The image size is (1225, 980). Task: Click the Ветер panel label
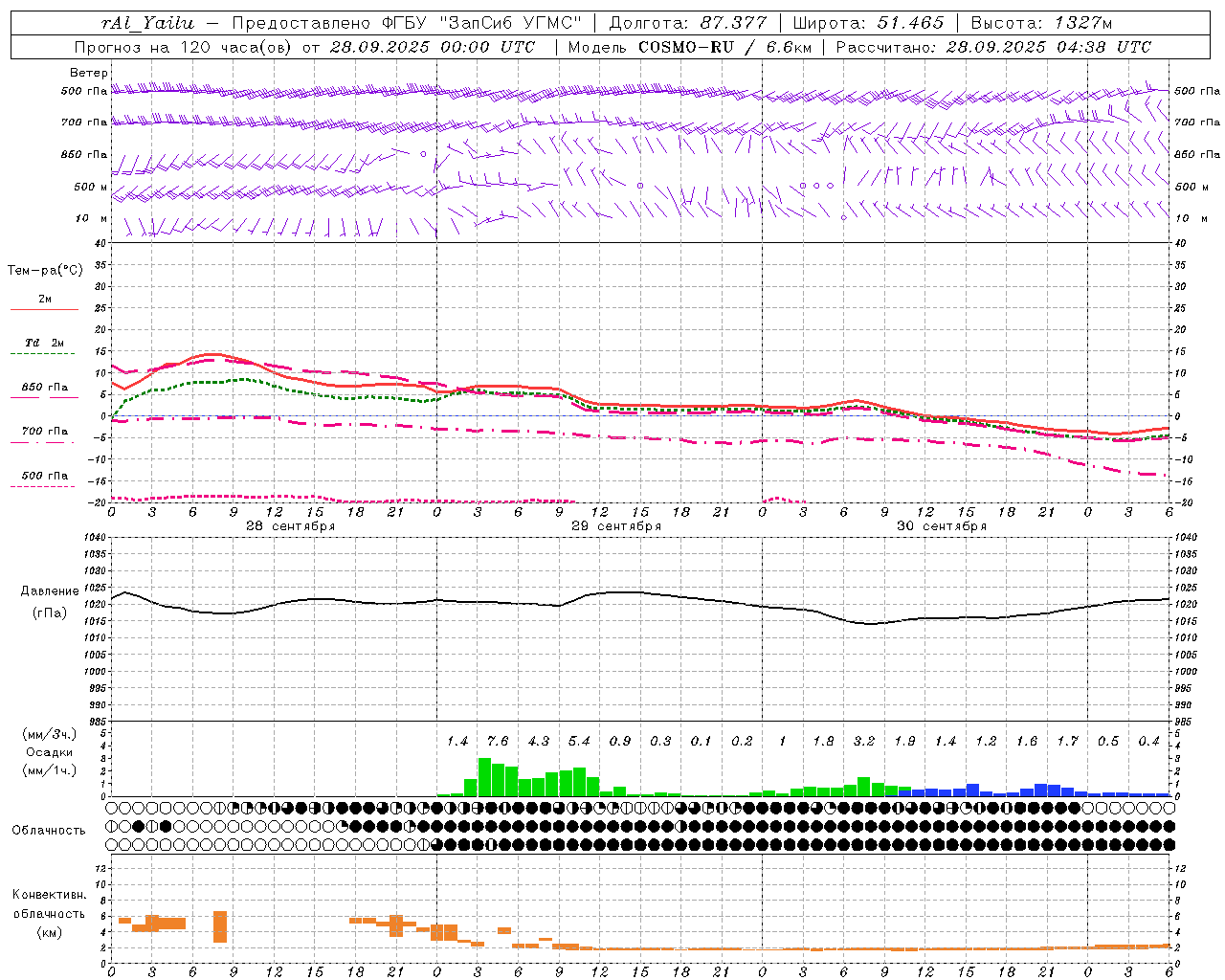tap(89, 73)
